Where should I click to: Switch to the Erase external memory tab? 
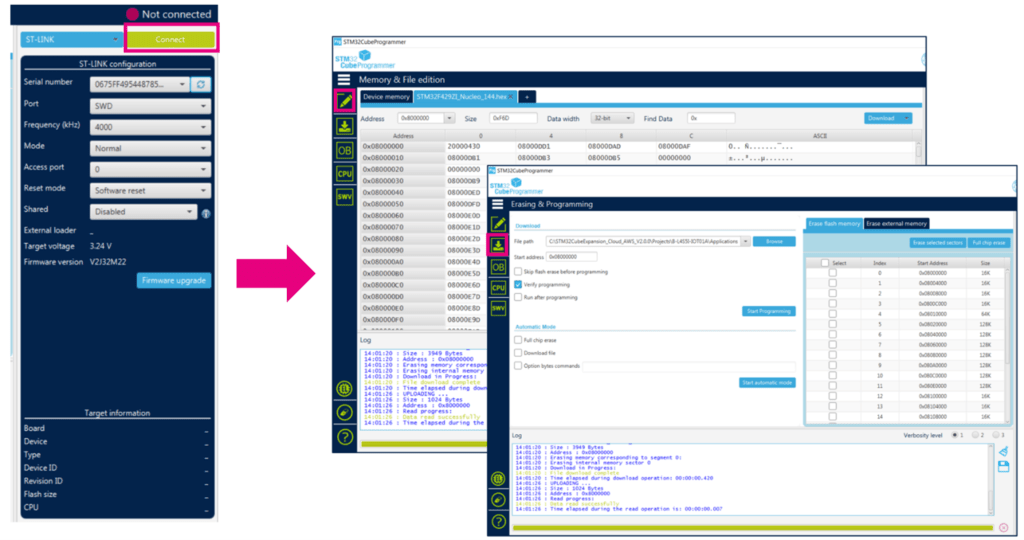[x=897, y=224]
